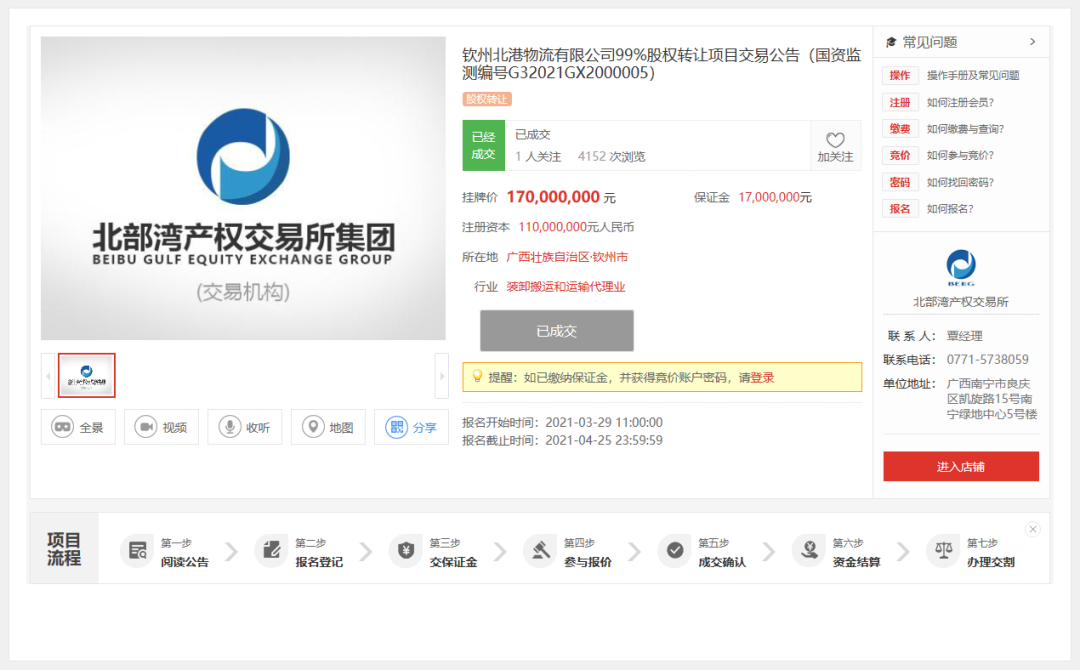Click the 阅读公告 step-one icon
Screen dimensions: 1080x670
137,551
